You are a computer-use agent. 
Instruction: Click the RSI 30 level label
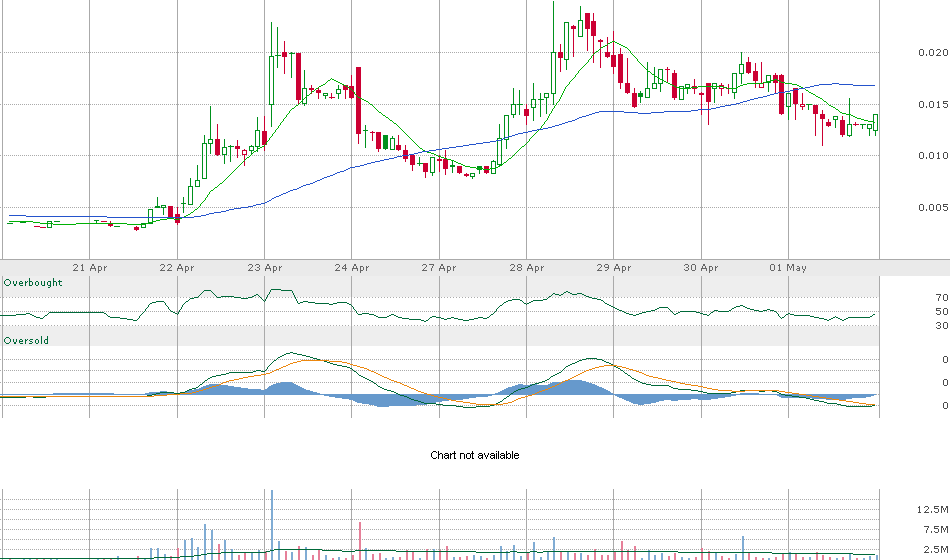click(x=942, y=325)
